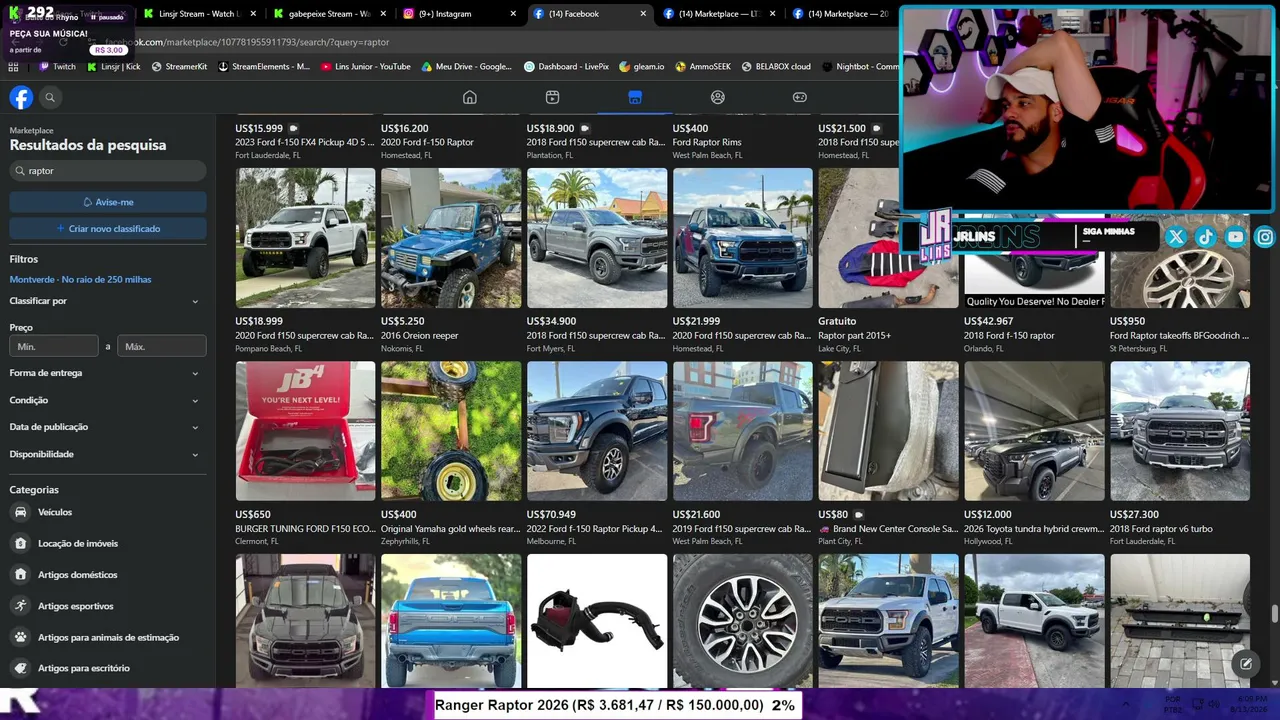The image size is (1280, 720).
Task: Select the (14) Facebook browser tab
Action: pos(589,14)
